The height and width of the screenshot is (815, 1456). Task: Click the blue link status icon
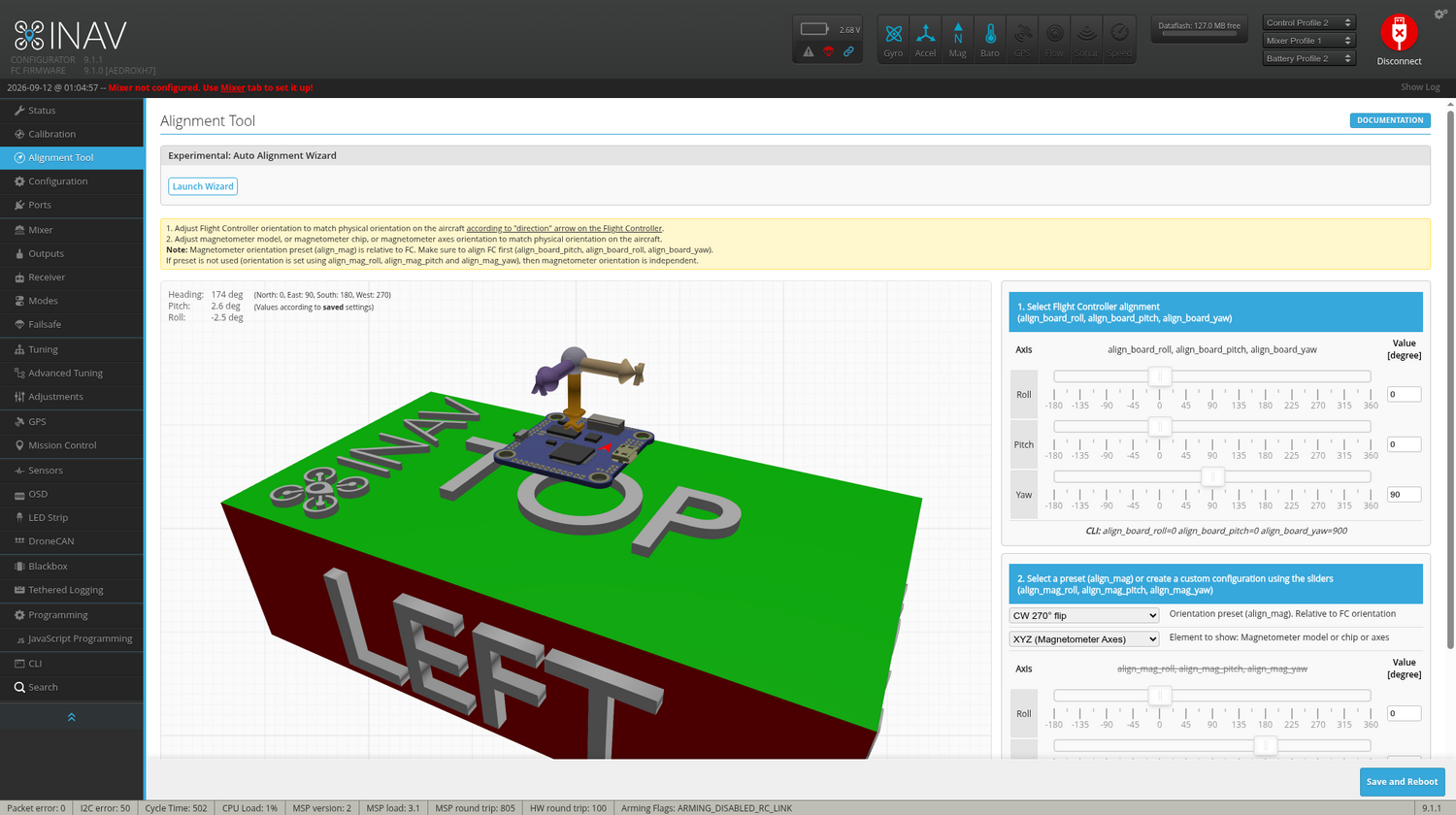[x=848, y=51]
